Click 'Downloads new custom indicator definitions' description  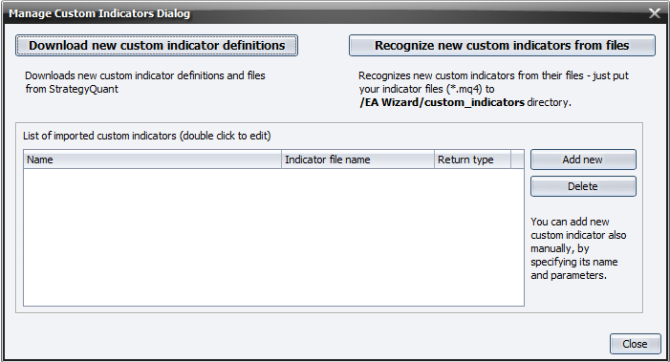coord(145,82)
